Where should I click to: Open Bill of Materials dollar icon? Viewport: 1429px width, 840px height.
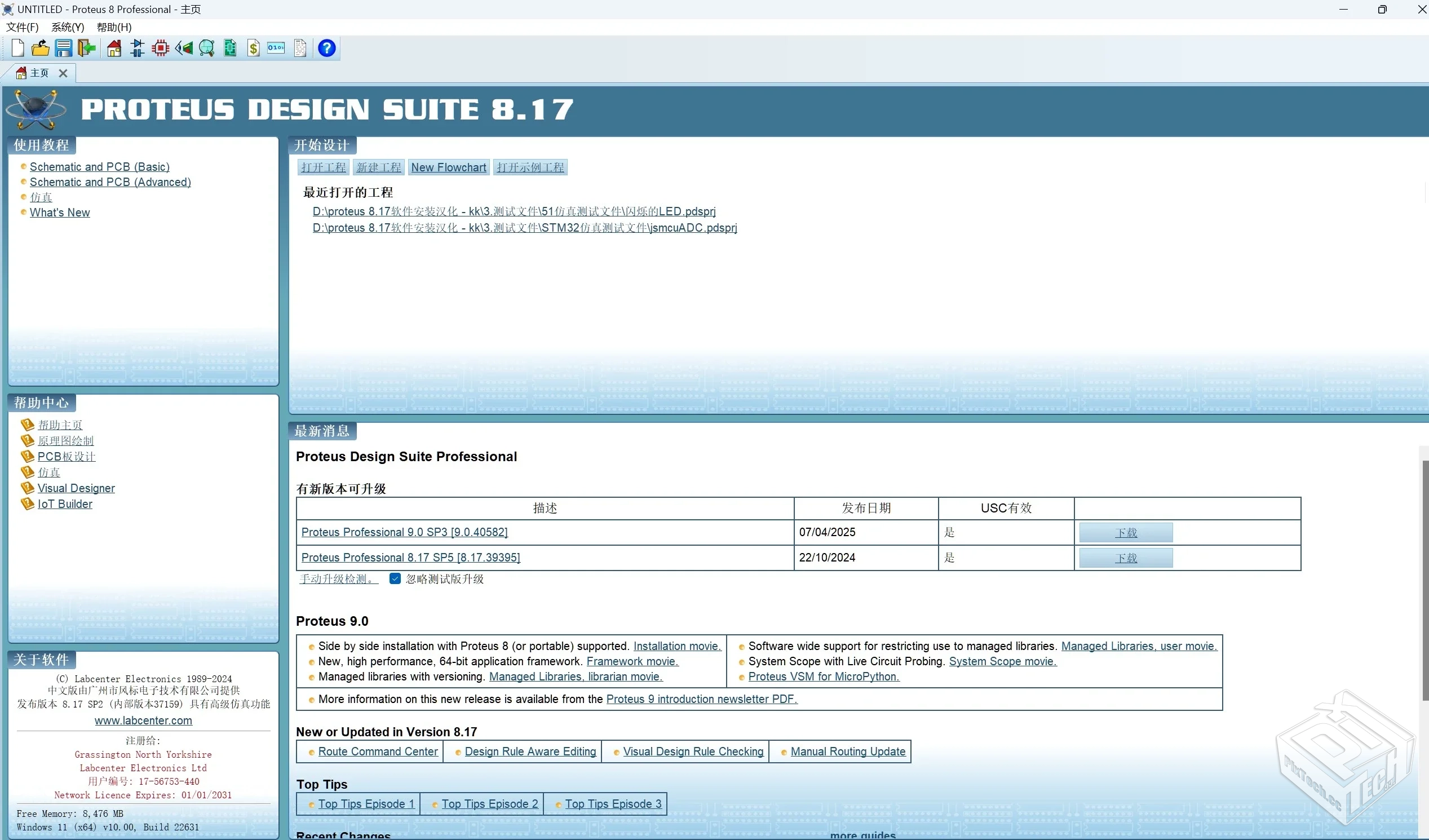click(x=254, y=48)
